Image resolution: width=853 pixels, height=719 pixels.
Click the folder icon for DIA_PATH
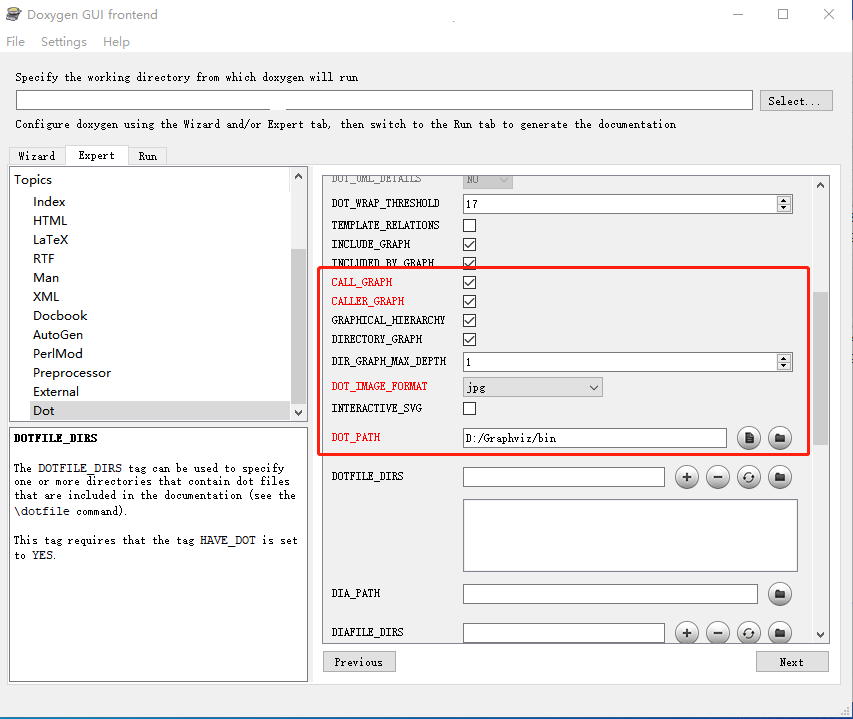point(780,594)
